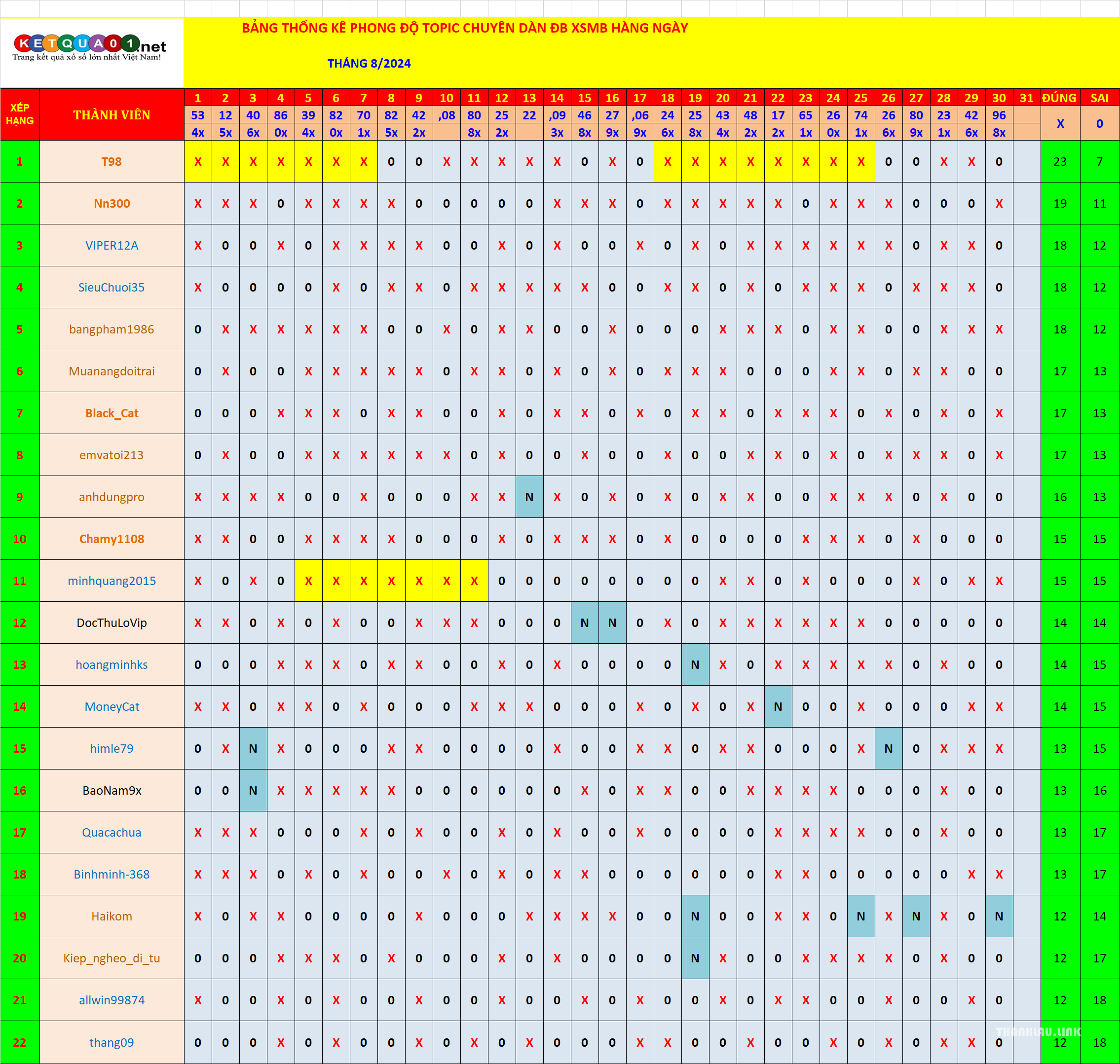Select member name 'MoneyCat'
The image size is (1120, 1064).
click(112, 707)
